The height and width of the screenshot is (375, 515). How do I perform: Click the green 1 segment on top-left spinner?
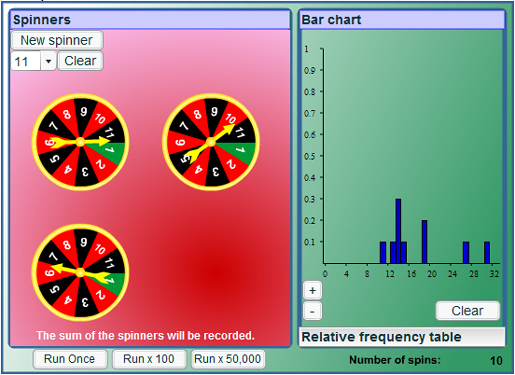[x=112, y=152]
